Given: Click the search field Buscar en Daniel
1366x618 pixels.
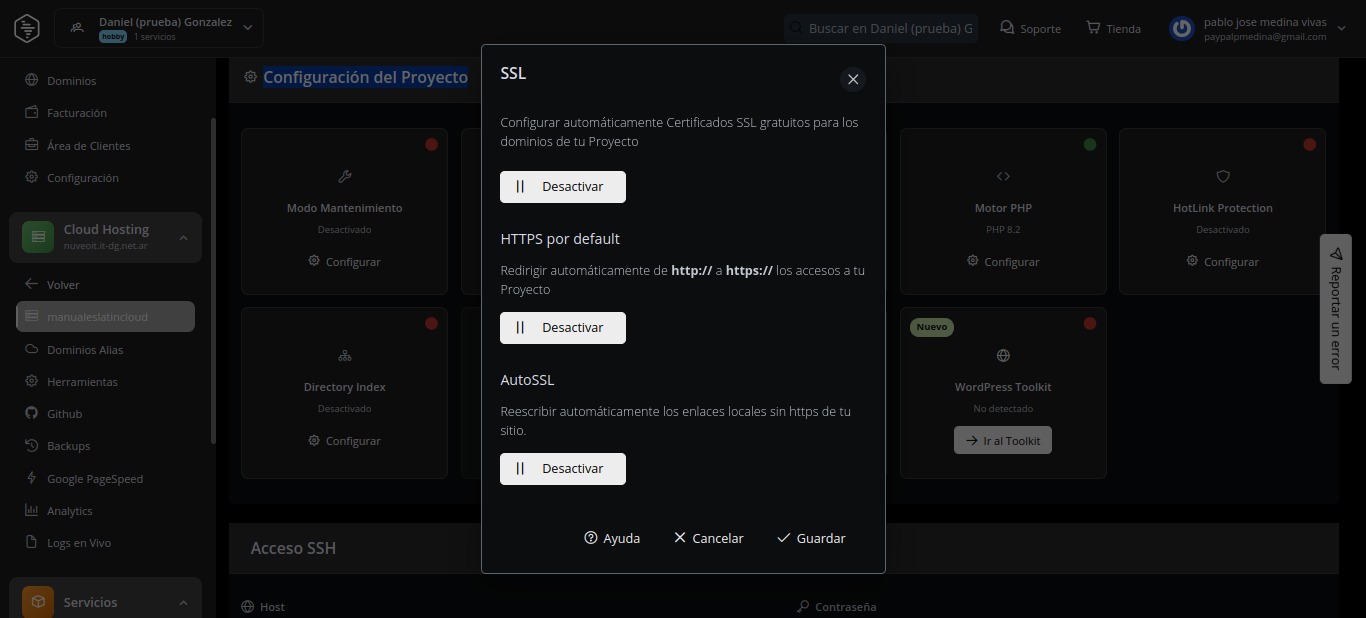Looking at the screenshot, I should [x=888, y=28].
